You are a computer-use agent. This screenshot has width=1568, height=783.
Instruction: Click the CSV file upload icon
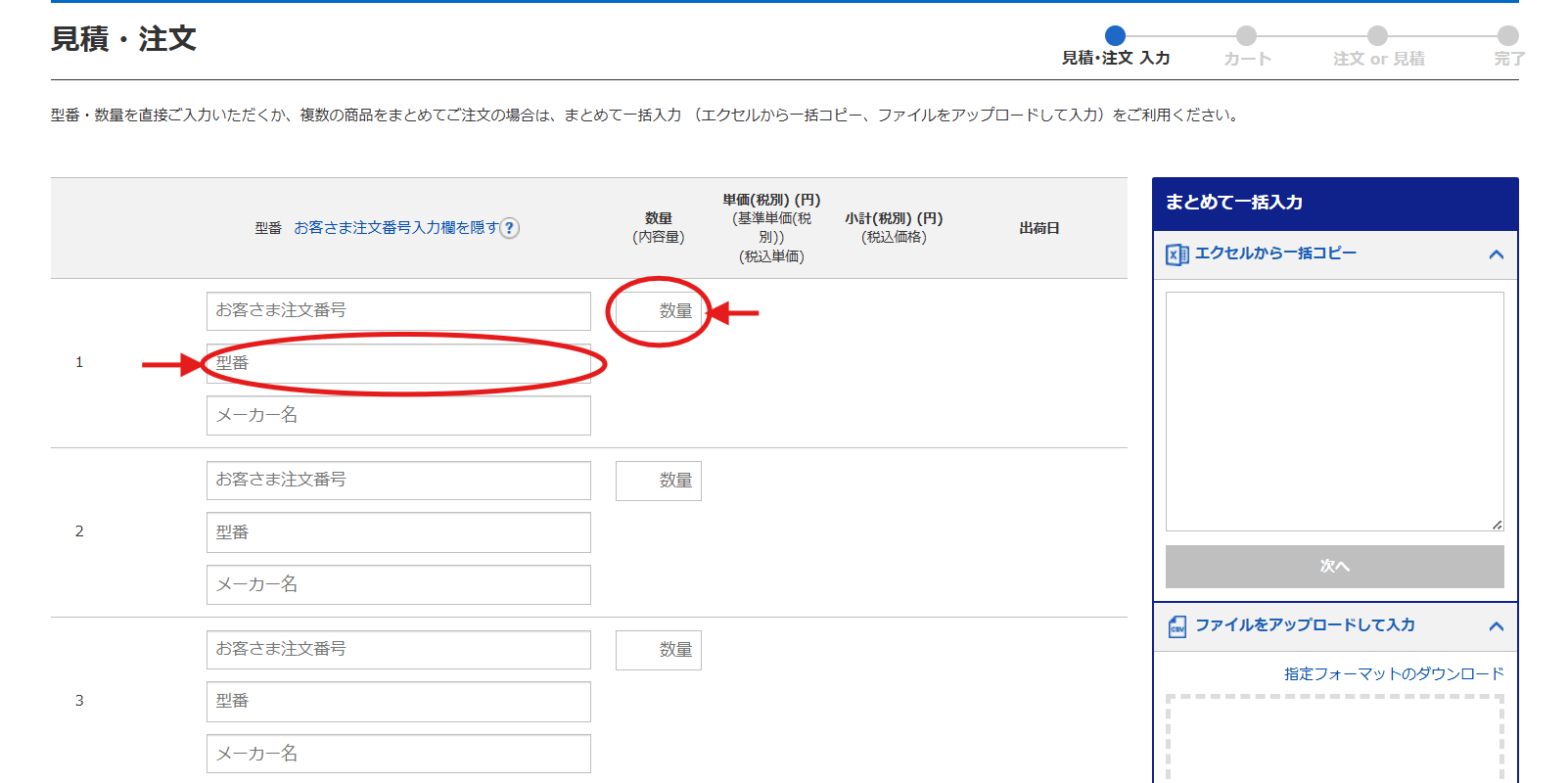[1176, 626]
